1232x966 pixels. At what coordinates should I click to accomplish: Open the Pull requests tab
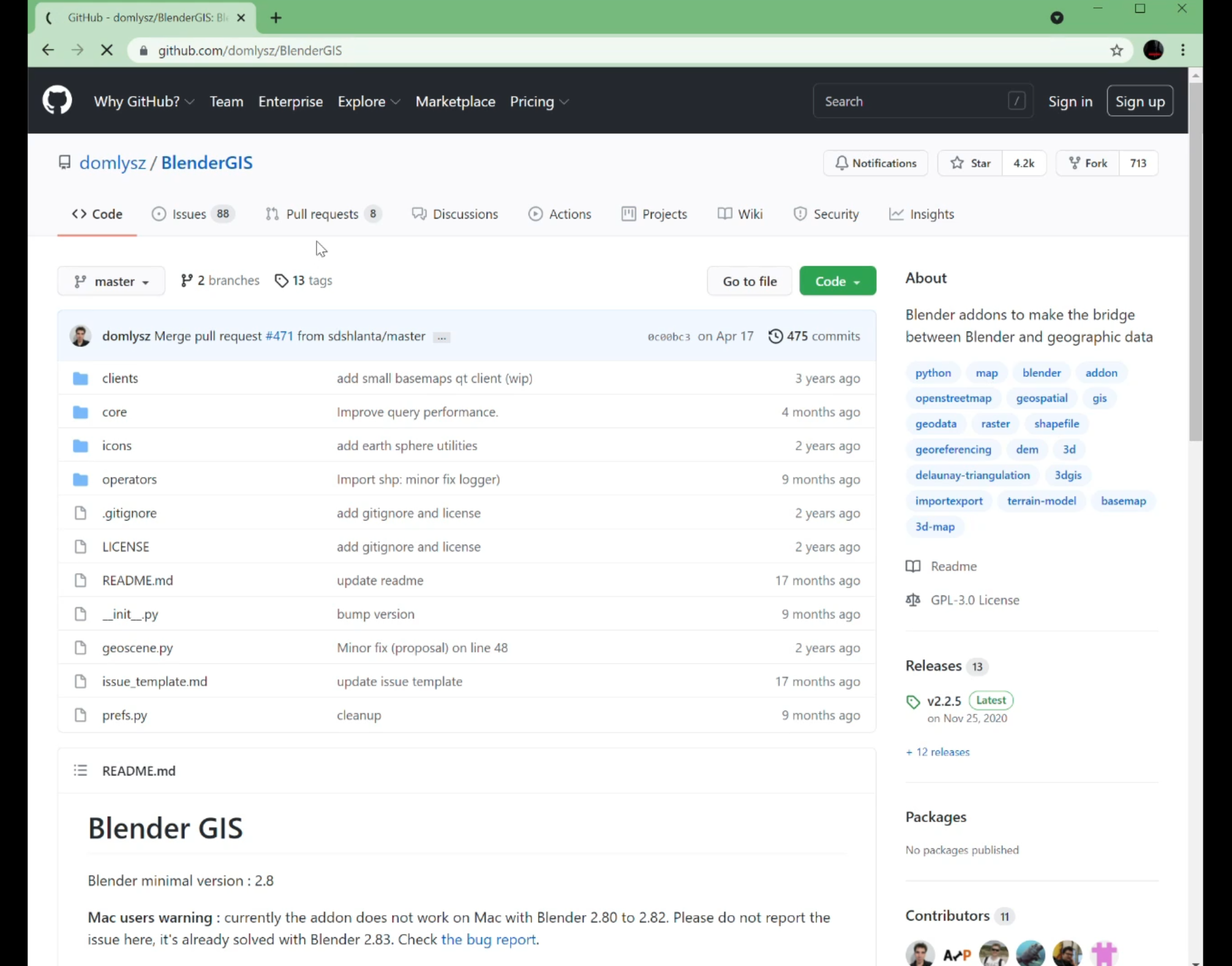(323, 214)
